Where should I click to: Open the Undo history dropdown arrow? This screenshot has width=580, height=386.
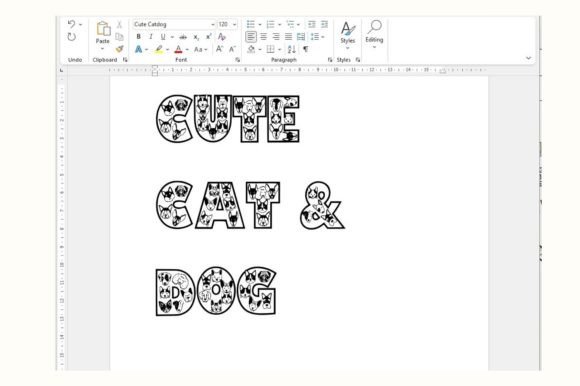coord(81,25)
